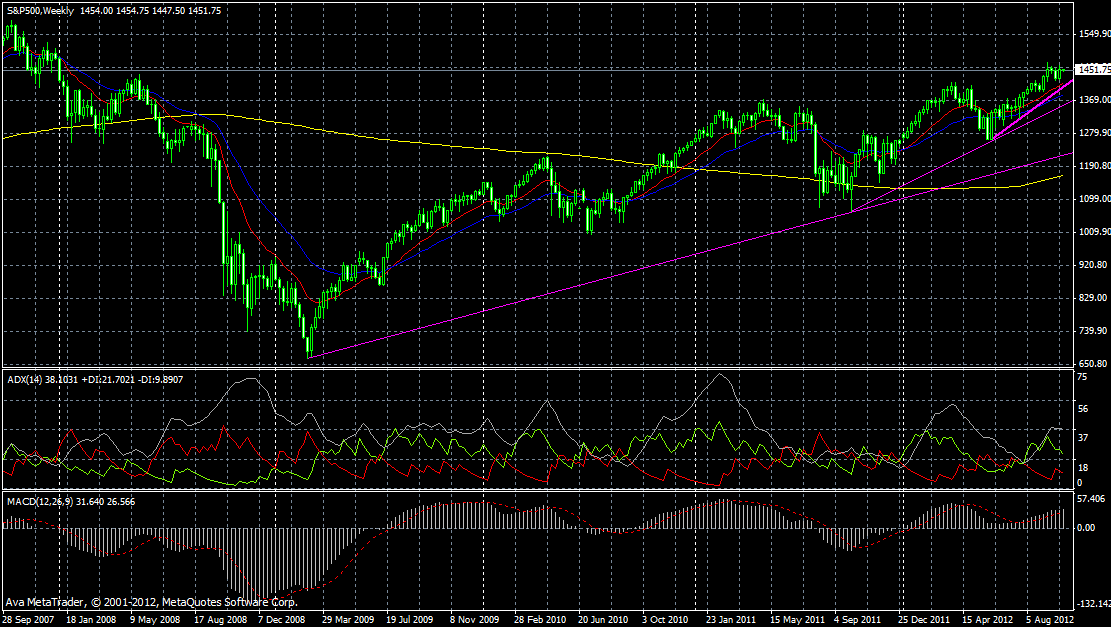Viewport: 1111px width, 627px height.
Task: Click the 57.406 MACD scale value
Action: pos(1090,498)
